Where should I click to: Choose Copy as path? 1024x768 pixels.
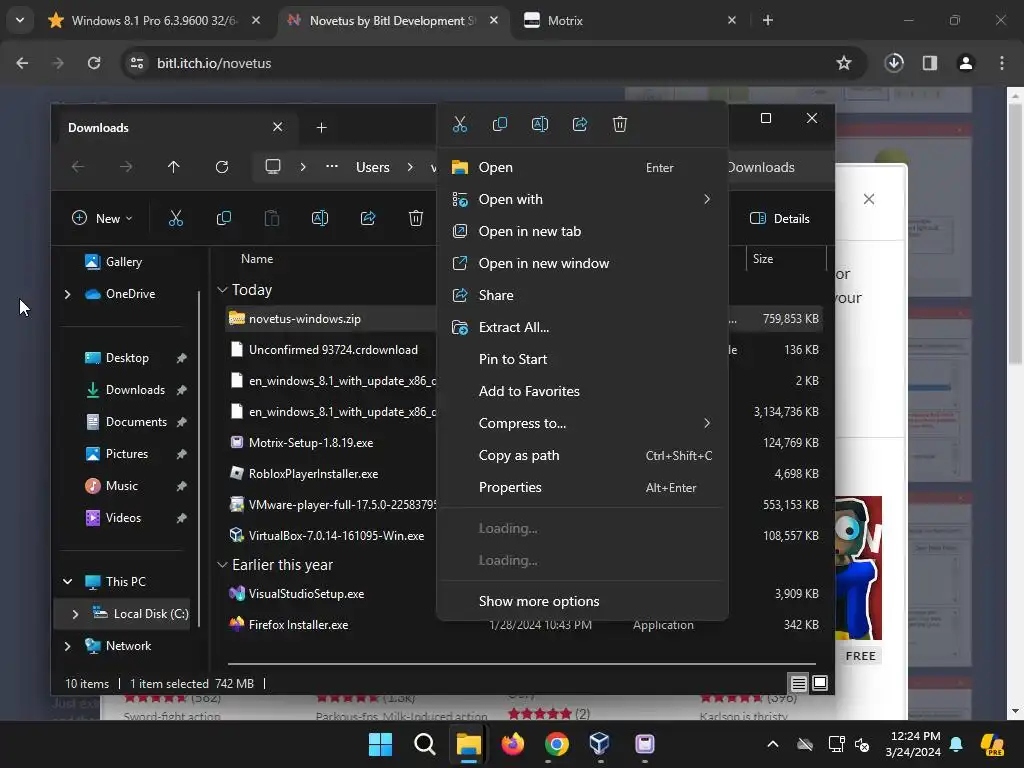[582, 455]
